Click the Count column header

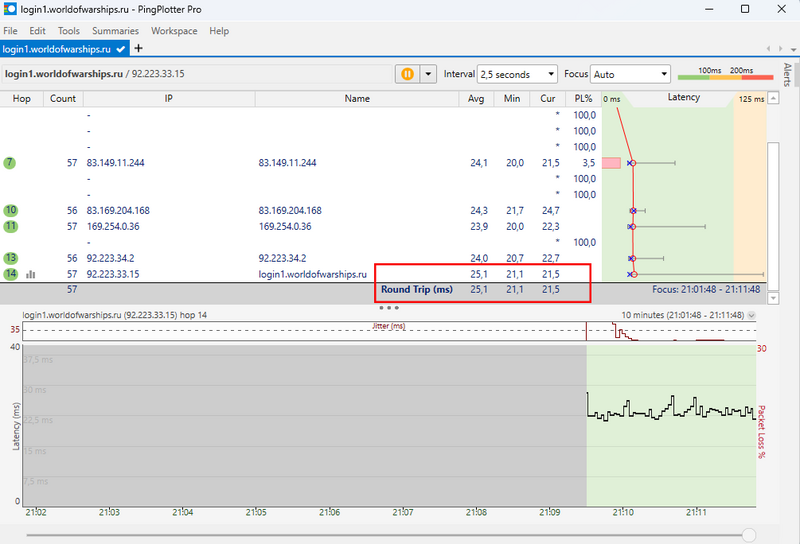[x=63, y=98]
